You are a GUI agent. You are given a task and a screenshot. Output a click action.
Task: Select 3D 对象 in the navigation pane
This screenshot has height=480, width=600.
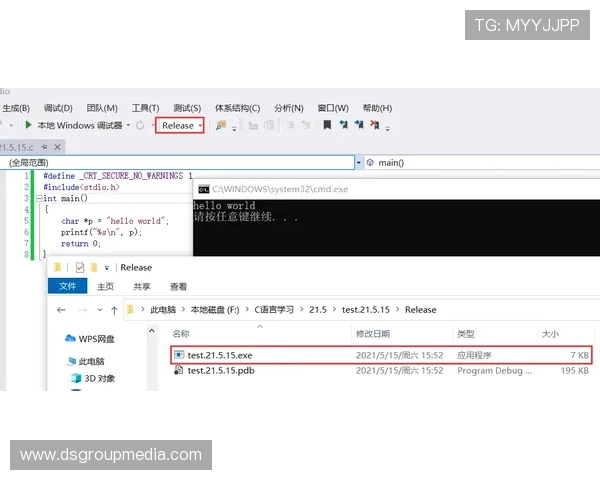point(93,378)
